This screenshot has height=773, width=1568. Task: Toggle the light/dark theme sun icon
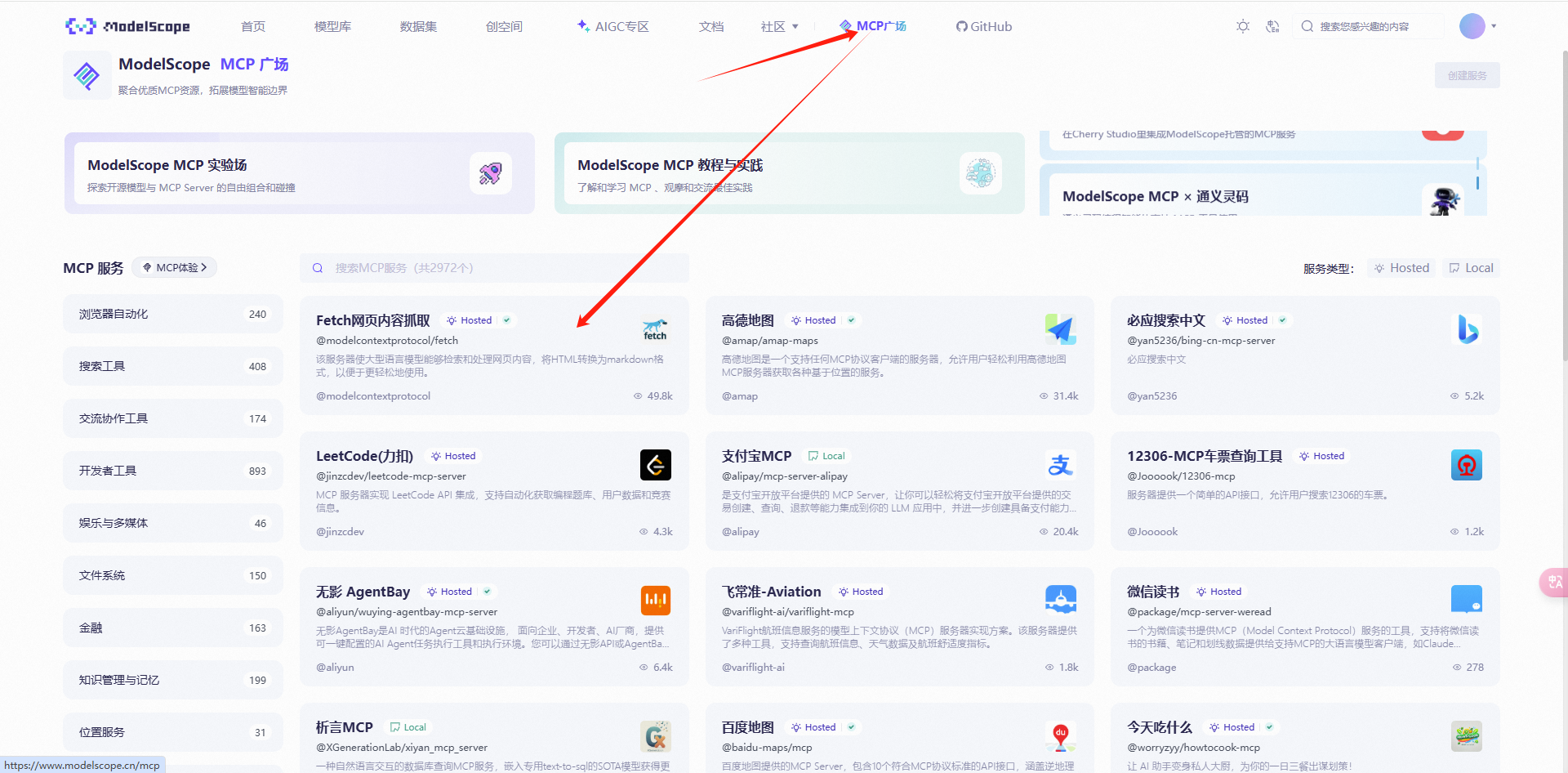point(1243,26)
